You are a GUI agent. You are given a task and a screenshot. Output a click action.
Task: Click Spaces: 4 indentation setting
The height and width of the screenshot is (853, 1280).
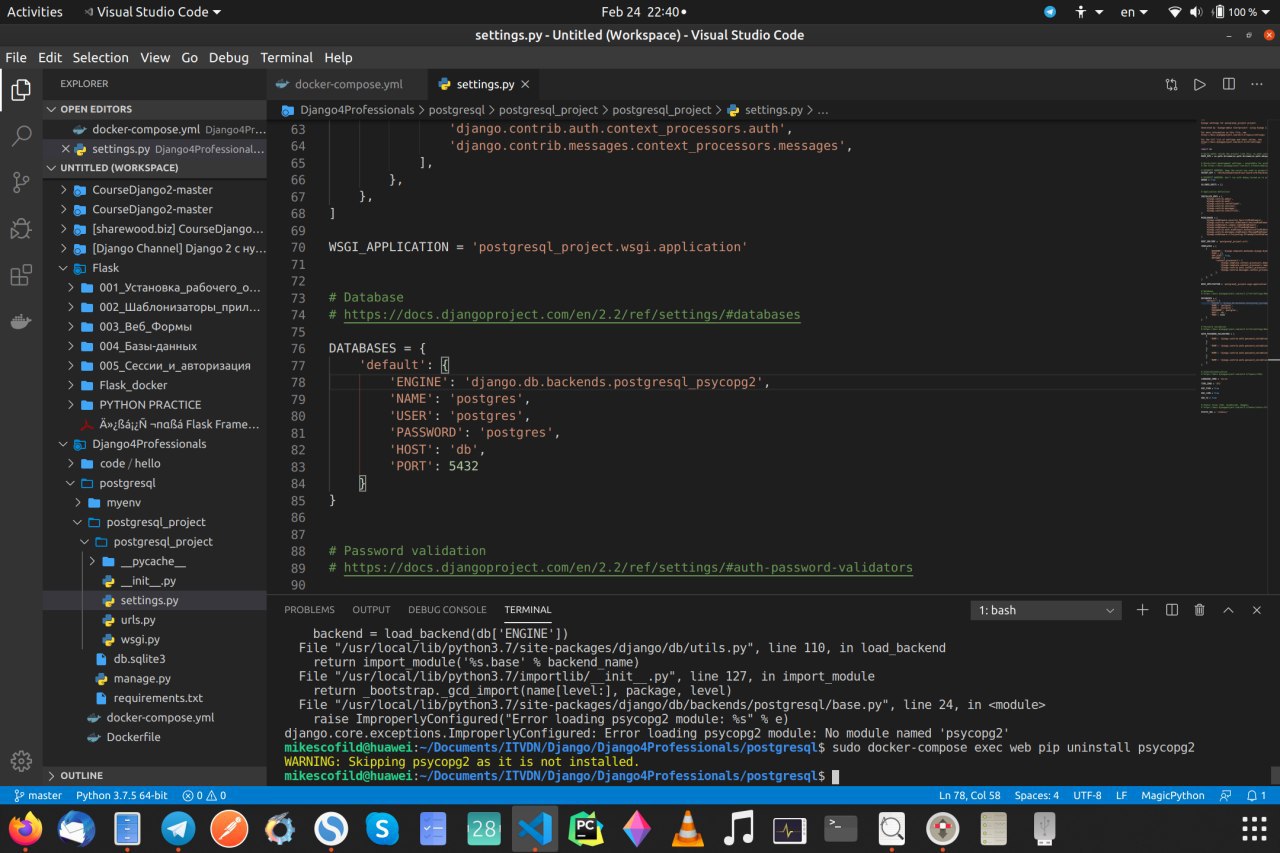1037,795
